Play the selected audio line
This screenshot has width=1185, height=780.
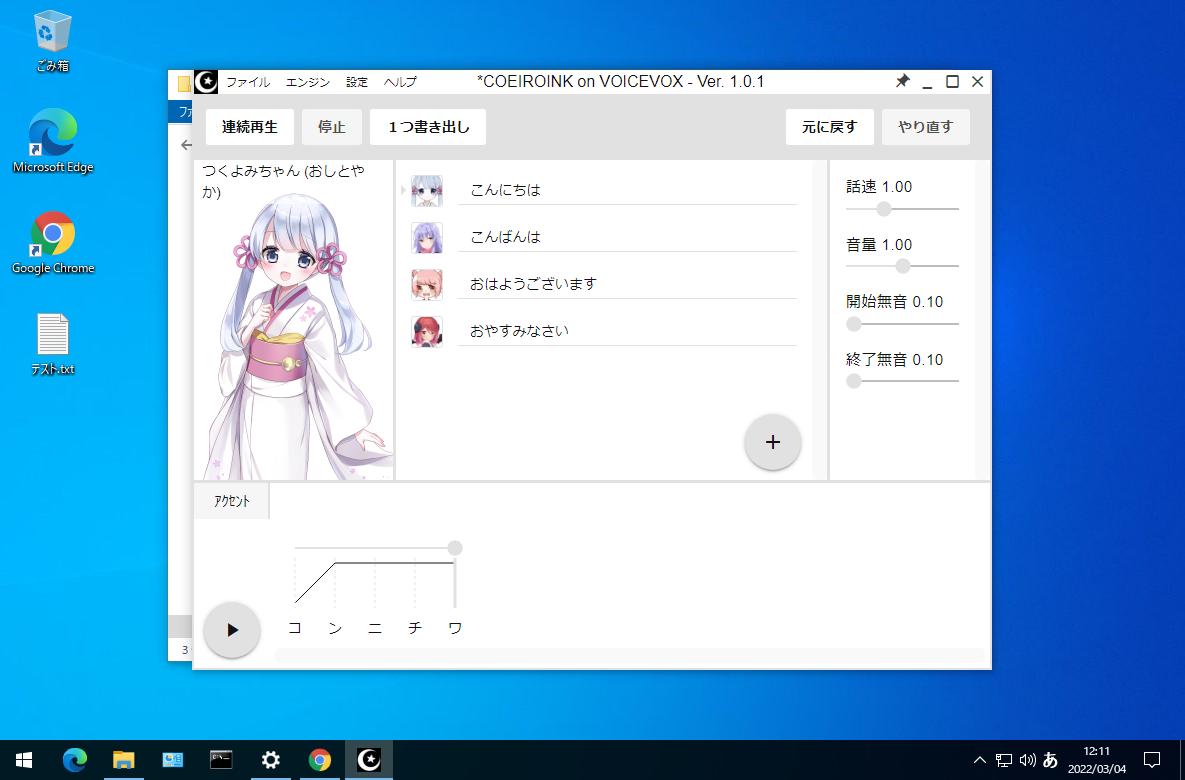(x=232, y=630)
